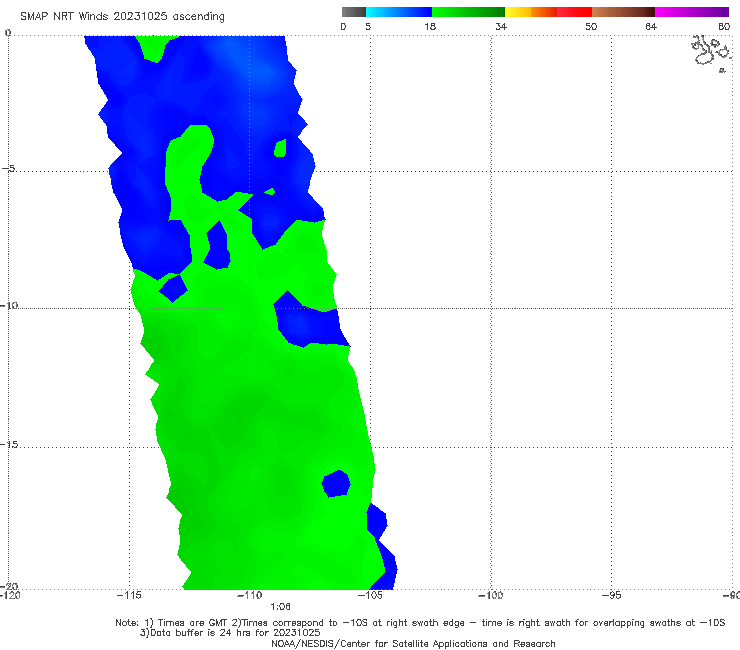740x650 pixels.
Task: Click the yellow-red 34-50 color bar segment
Action: tap(548, 12)
